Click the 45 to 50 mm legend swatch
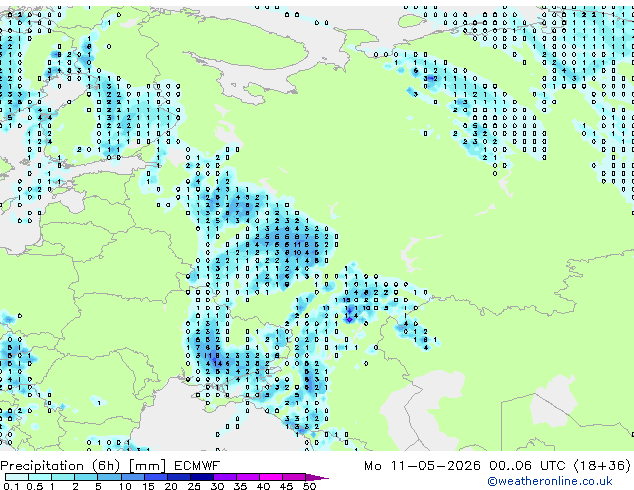 (x=294, y=477)
